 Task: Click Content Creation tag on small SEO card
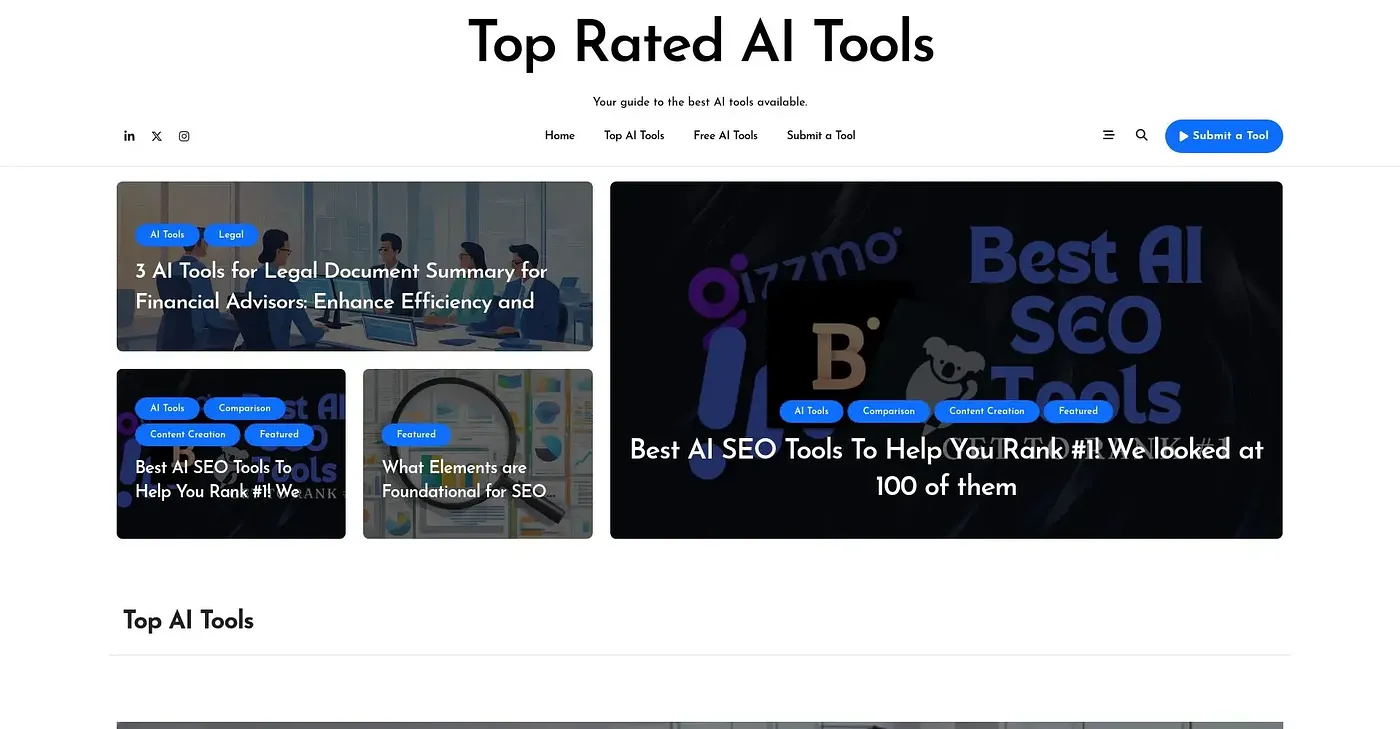(x=188, y=434)
